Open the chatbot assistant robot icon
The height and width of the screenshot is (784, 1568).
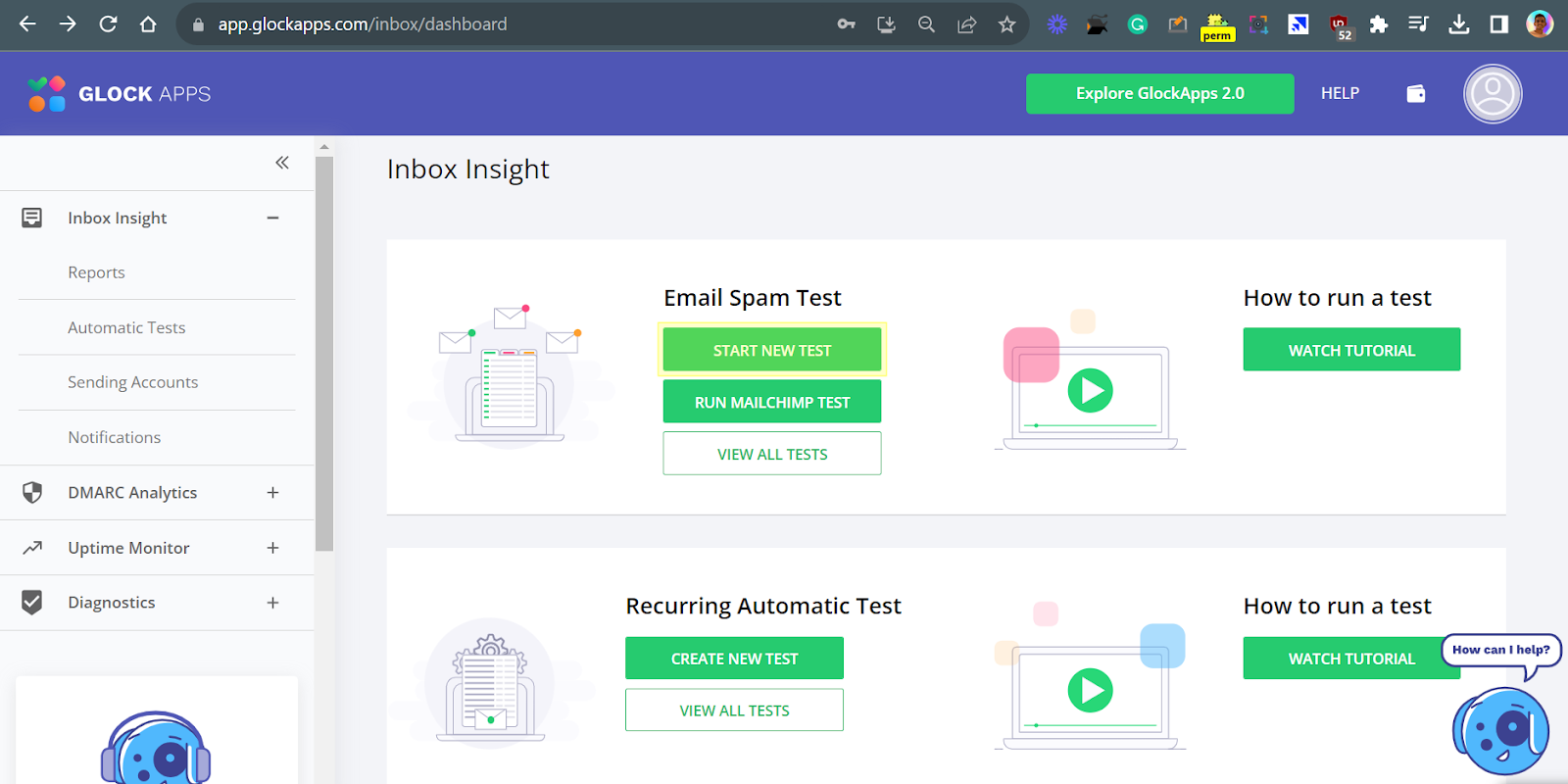tap(1500, 731)
